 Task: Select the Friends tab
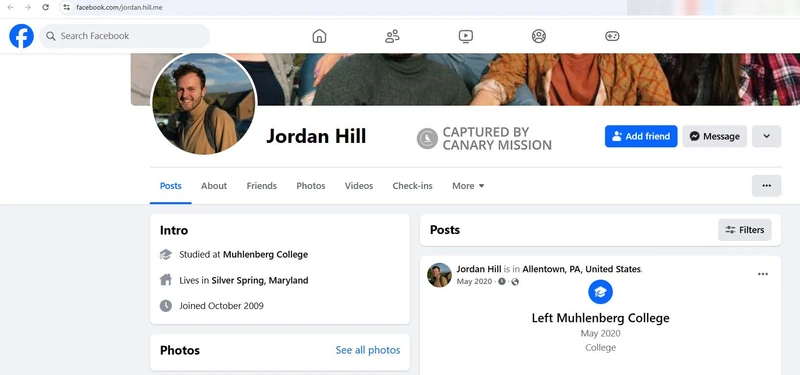(262, 186)
